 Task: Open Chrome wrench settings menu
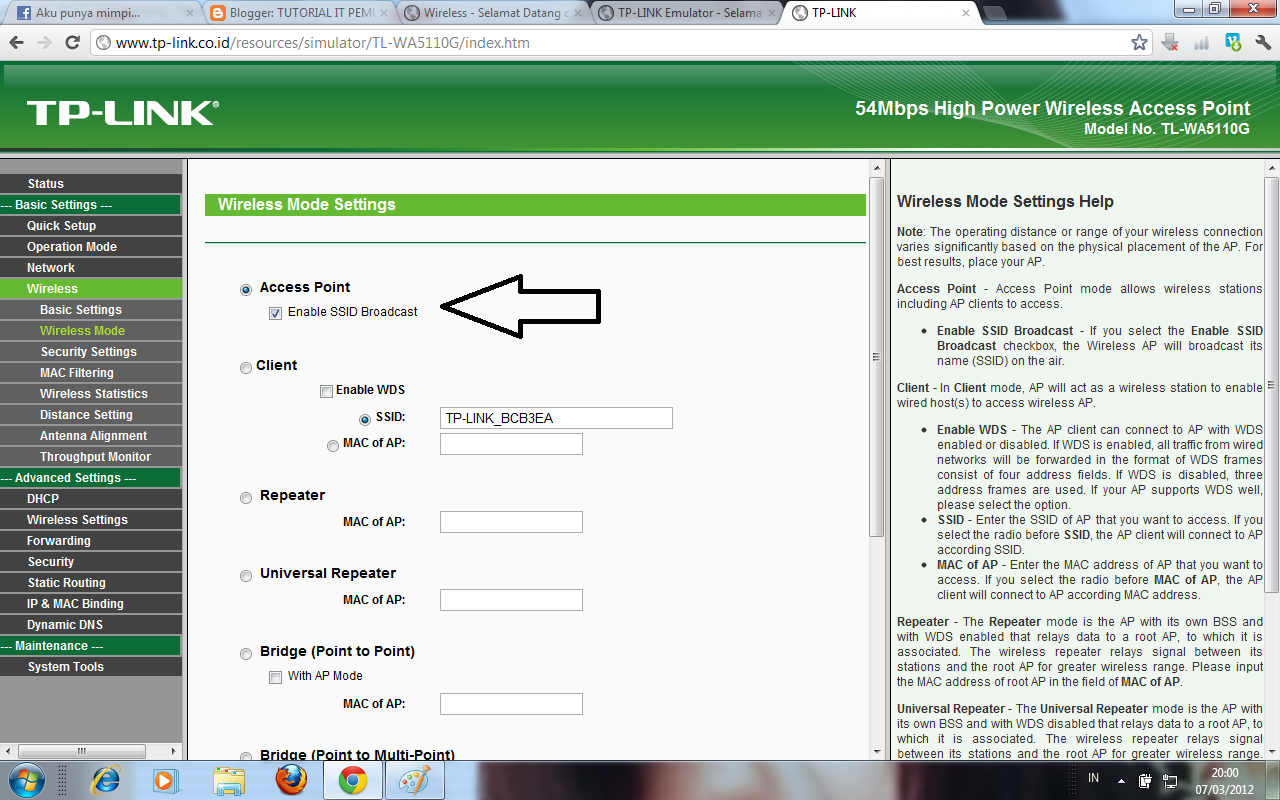click(x=1262, y=43)
